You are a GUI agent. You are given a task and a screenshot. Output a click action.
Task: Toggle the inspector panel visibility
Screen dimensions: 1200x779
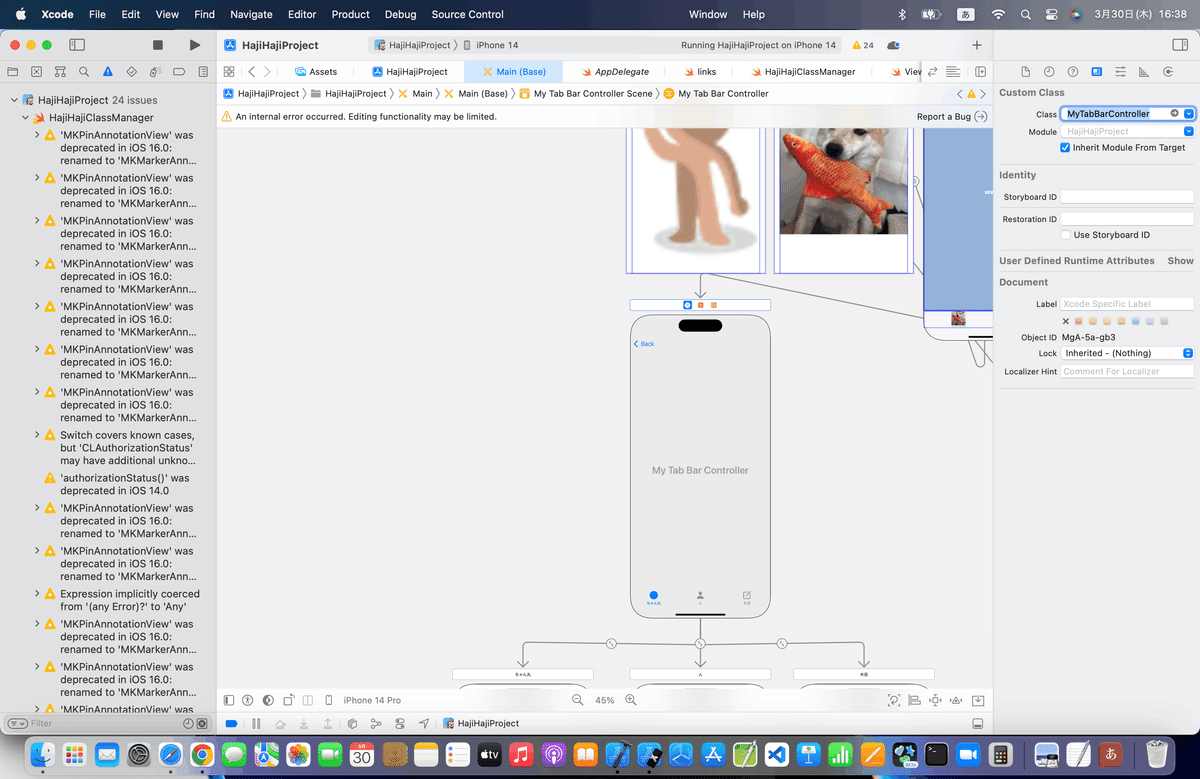click(x=1180, y=45)
